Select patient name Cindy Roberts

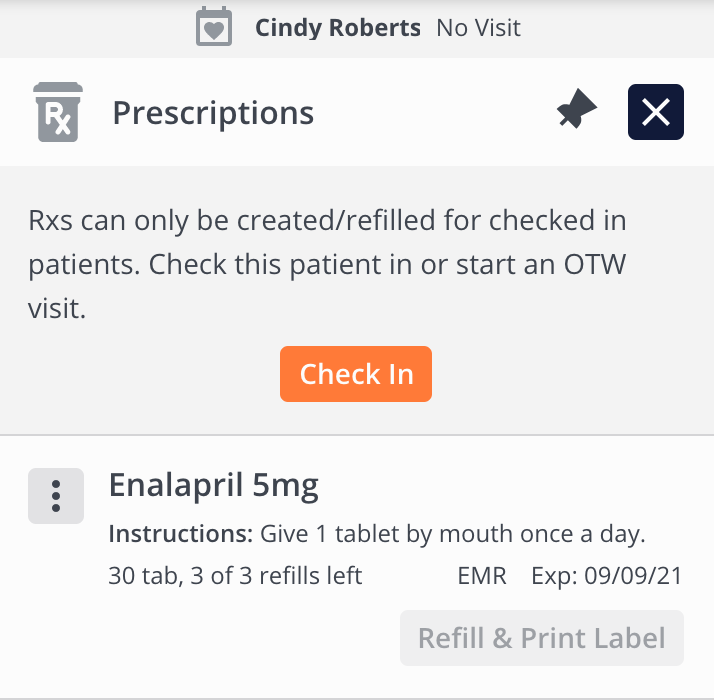pos(338,27)
